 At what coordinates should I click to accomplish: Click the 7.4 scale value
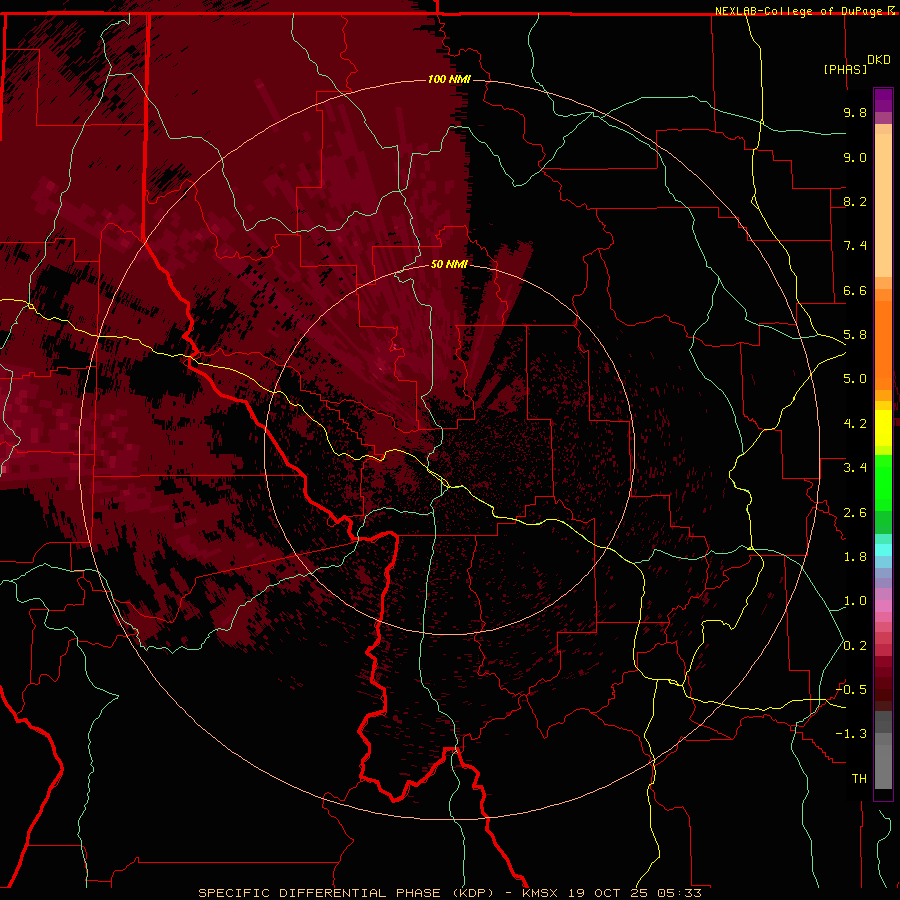pos(855,246)
